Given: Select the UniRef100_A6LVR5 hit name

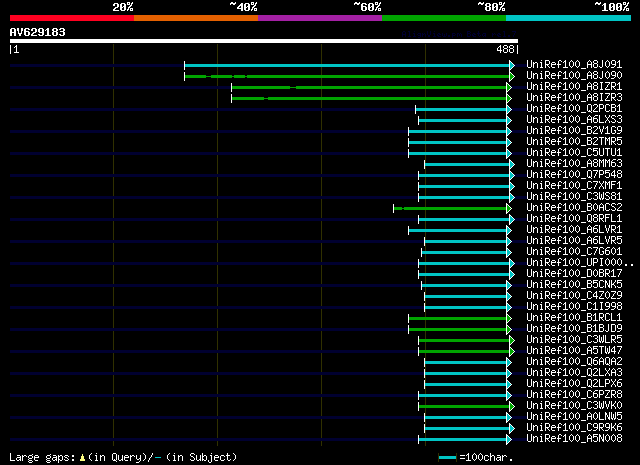Looking at the screenshot, I should [574, 240].
